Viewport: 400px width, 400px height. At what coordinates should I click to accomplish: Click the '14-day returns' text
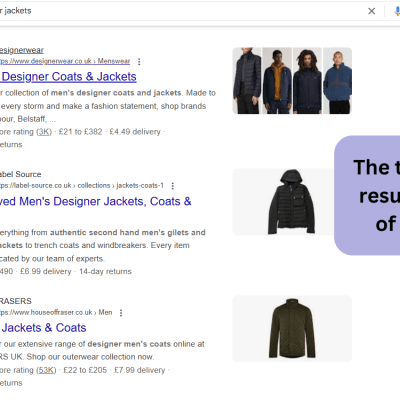tap(105, 271)
